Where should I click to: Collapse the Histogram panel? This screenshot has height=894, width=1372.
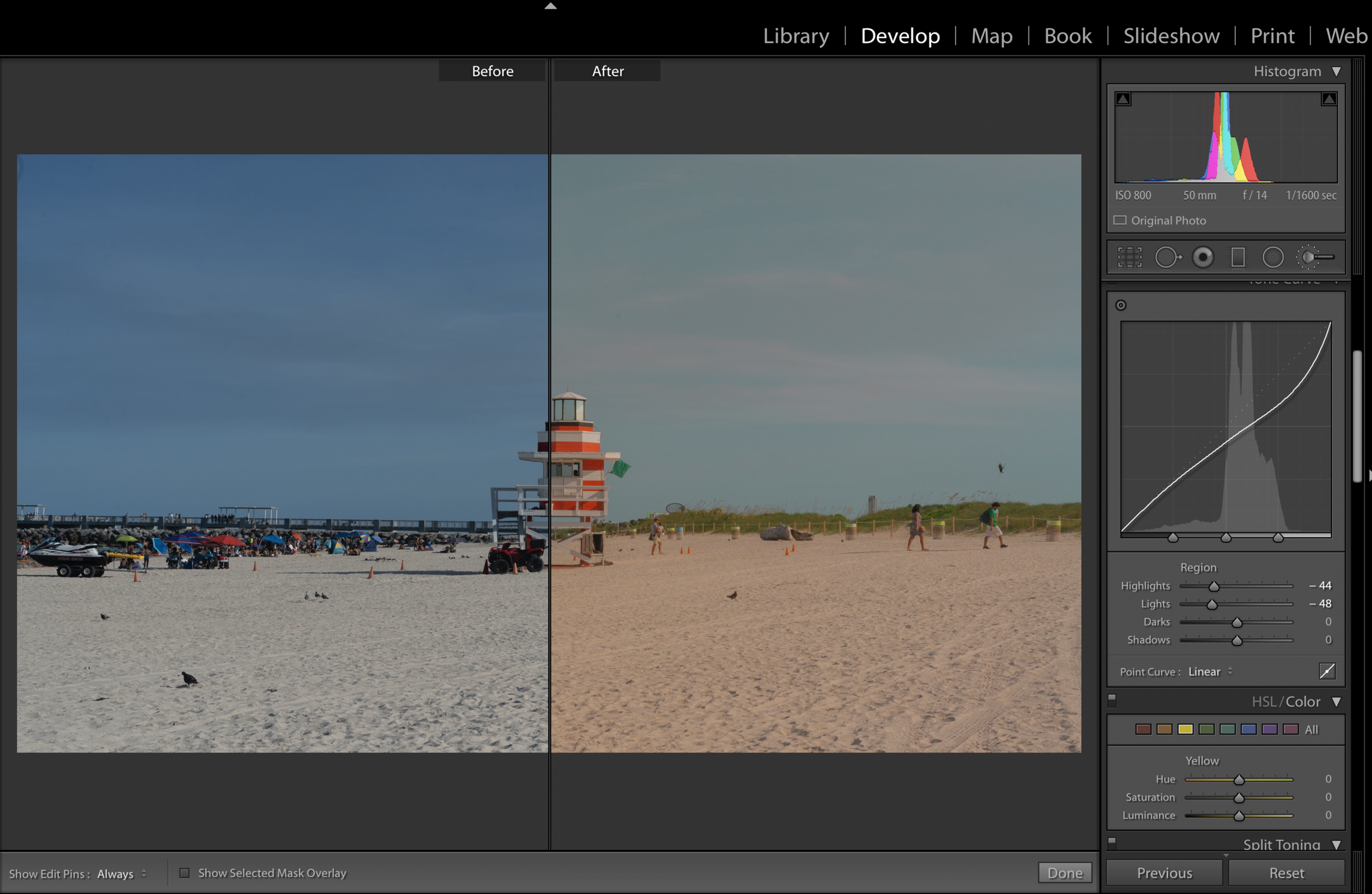[1336, 71]
